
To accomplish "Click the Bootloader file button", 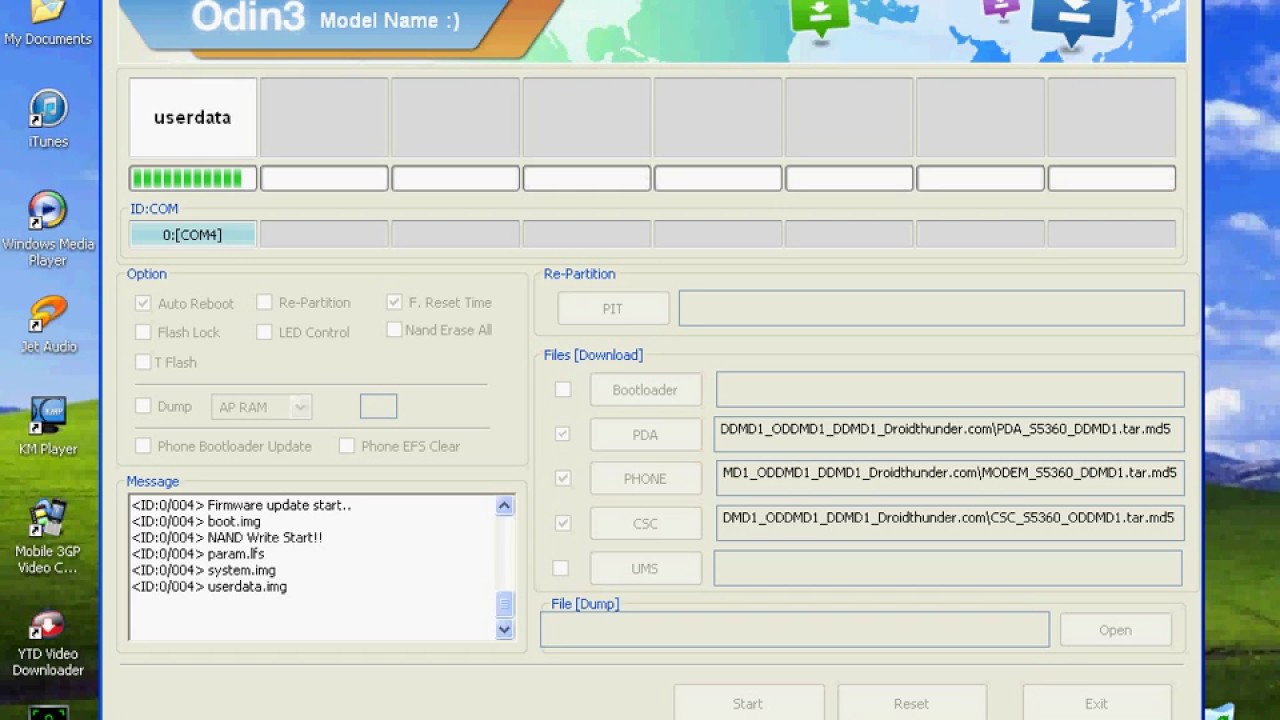I will pyautogui.click(x=645, y=390).
